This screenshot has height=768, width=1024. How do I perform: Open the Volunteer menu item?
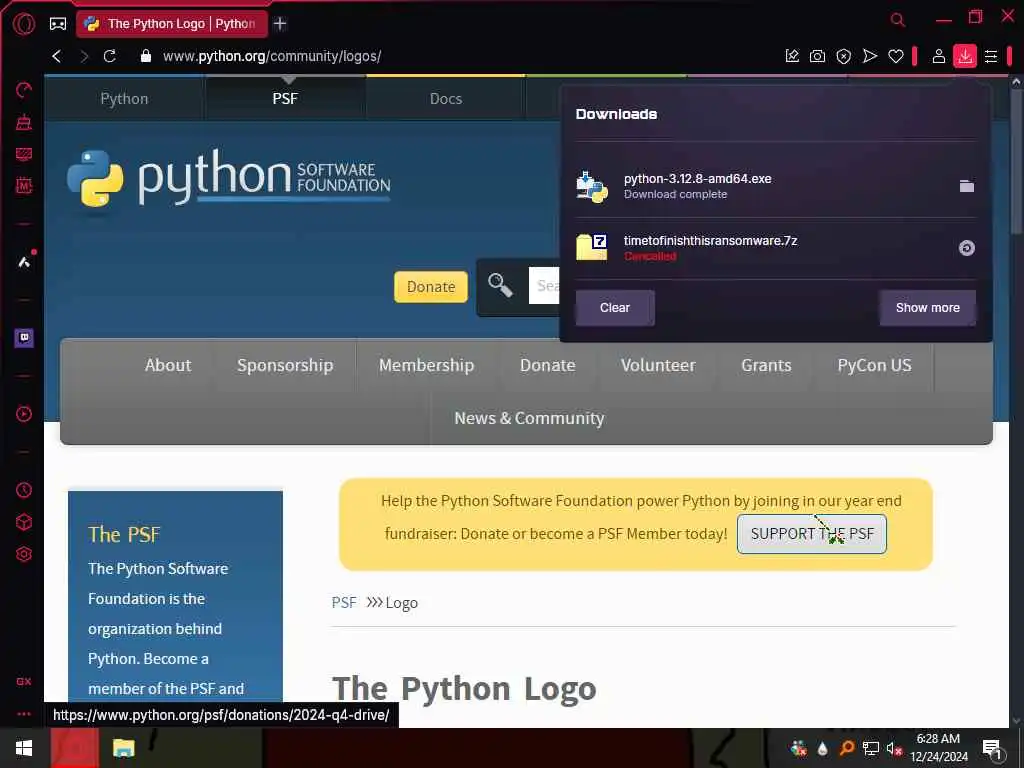click(658, 365)
